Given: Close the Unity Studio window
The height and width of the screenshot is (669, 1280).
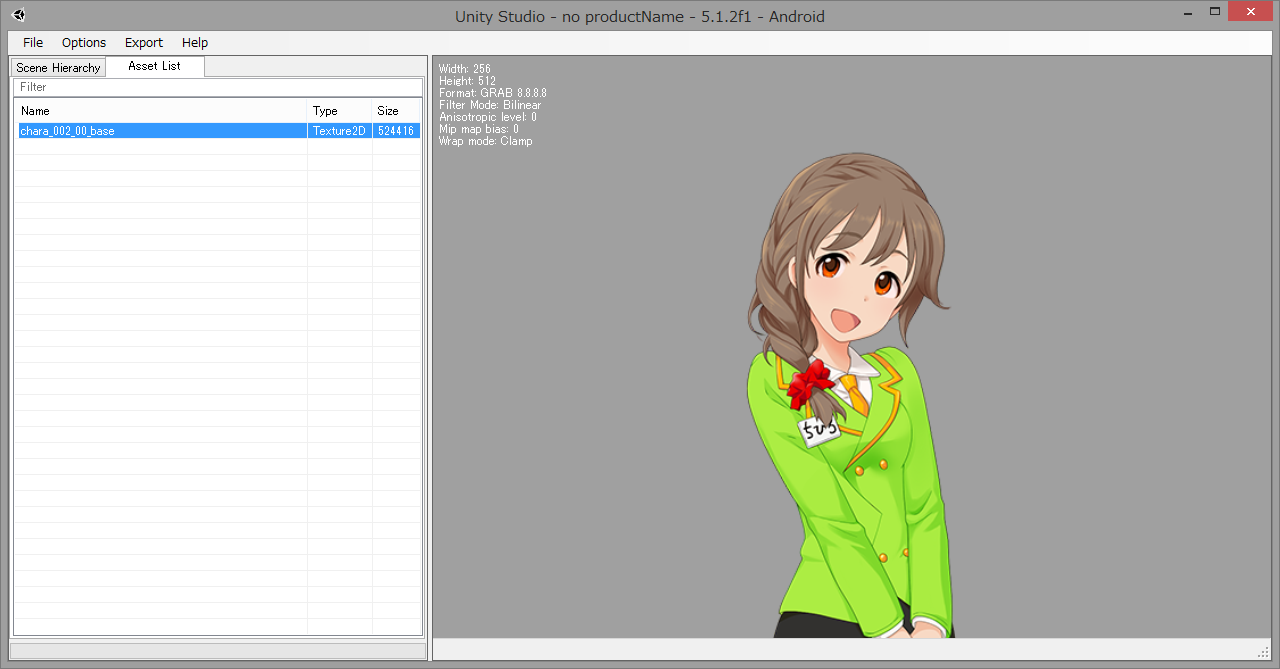Looking at the screenshot, I should point(1251,11).
